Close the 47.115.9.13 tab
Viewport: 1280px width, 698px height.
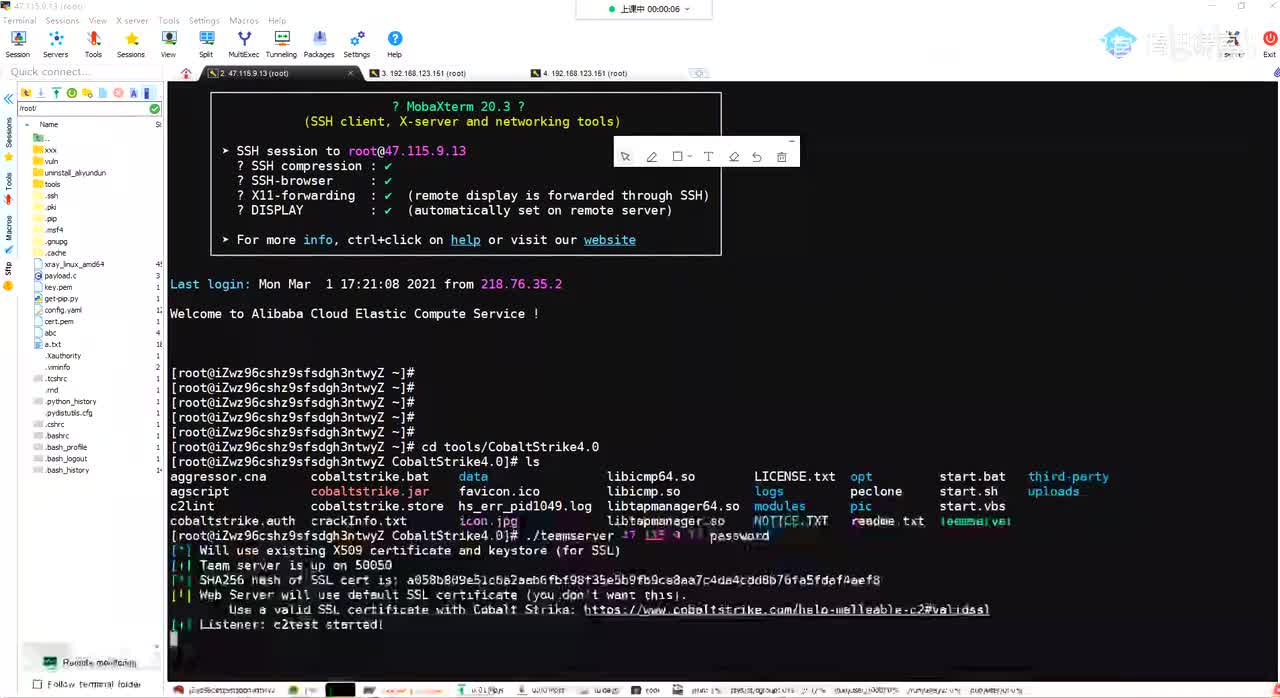351,73
